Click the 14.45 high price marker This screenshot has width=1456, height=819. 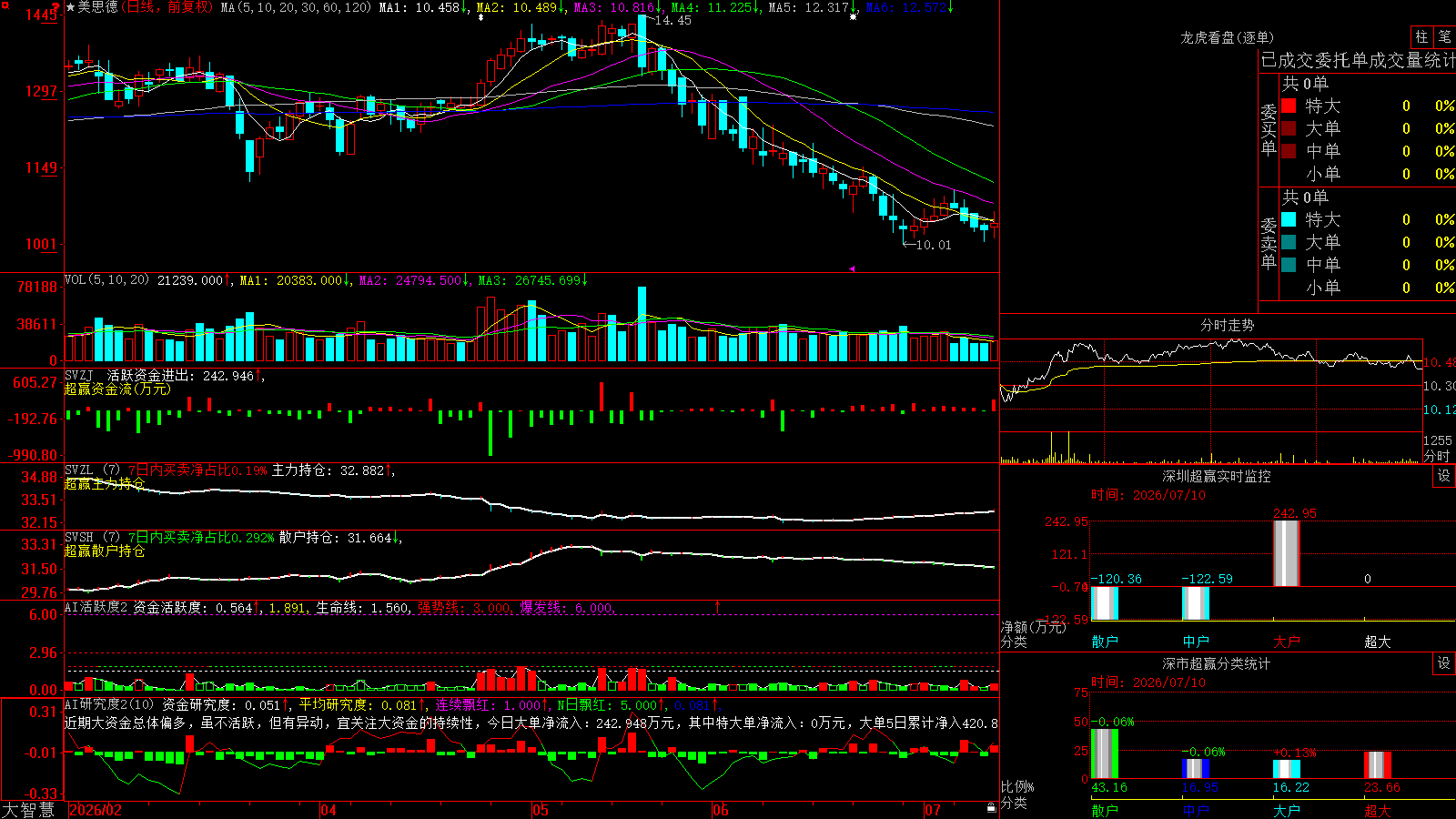(673, 20)
